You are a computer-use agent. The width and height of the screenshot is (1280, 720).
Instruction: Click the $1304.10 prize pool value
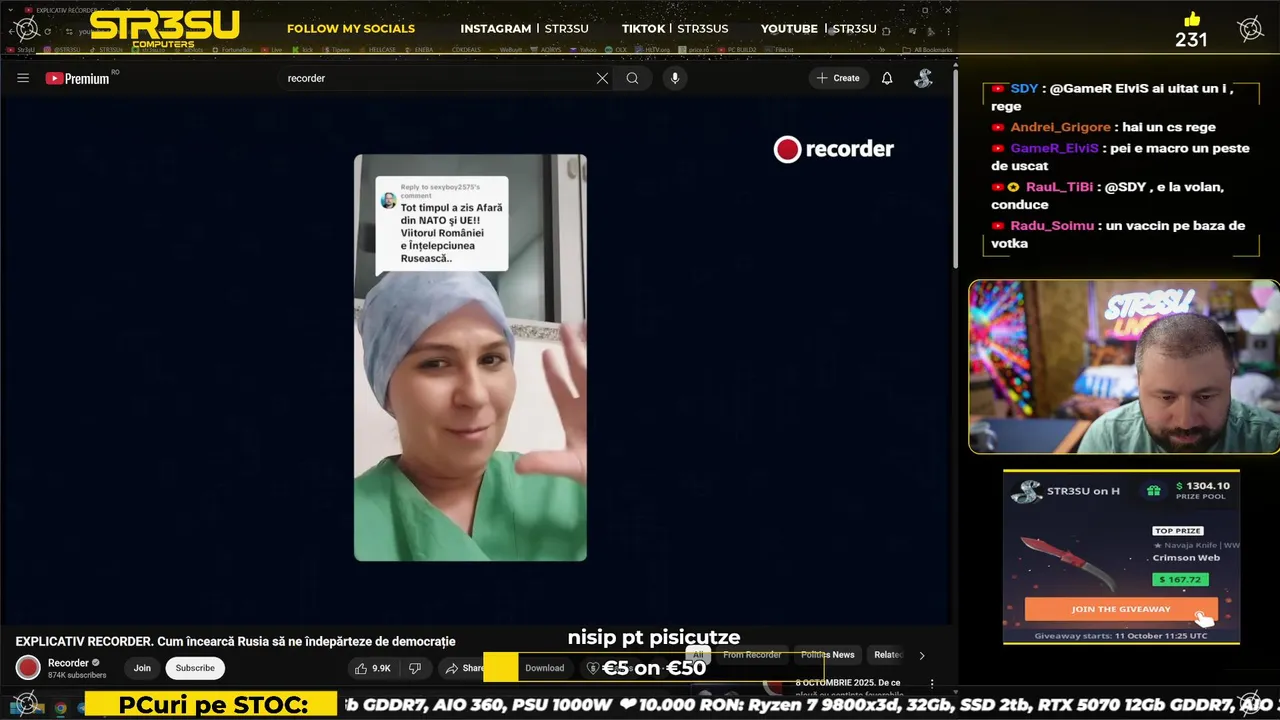(x=1203, y=486)
